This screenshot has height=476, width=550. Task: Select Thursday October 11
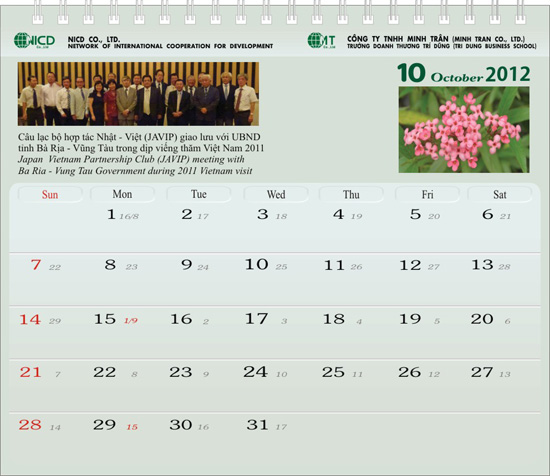click(334, 265)
